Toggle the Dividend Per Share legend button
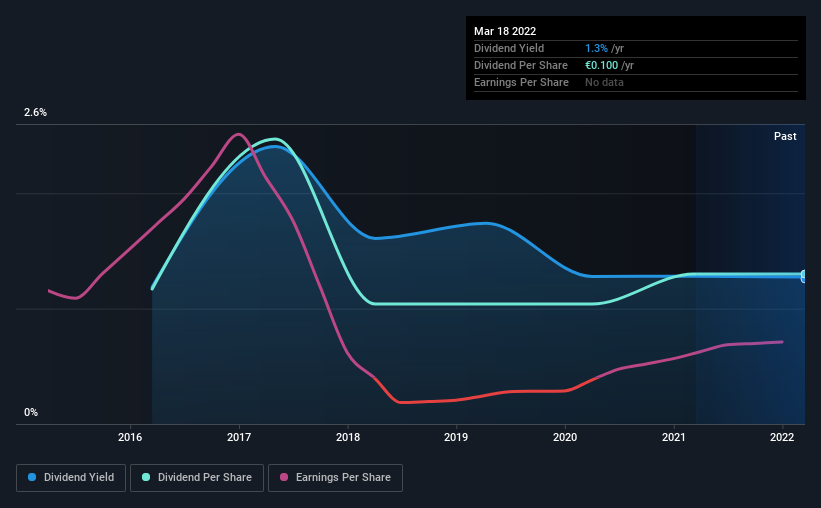821x508 pixels. click(x=197, y=478)
